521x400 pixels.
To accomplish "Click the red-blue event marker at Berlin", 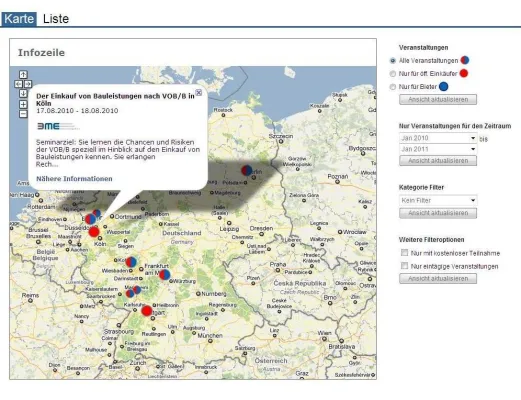I will pos(247,170).
